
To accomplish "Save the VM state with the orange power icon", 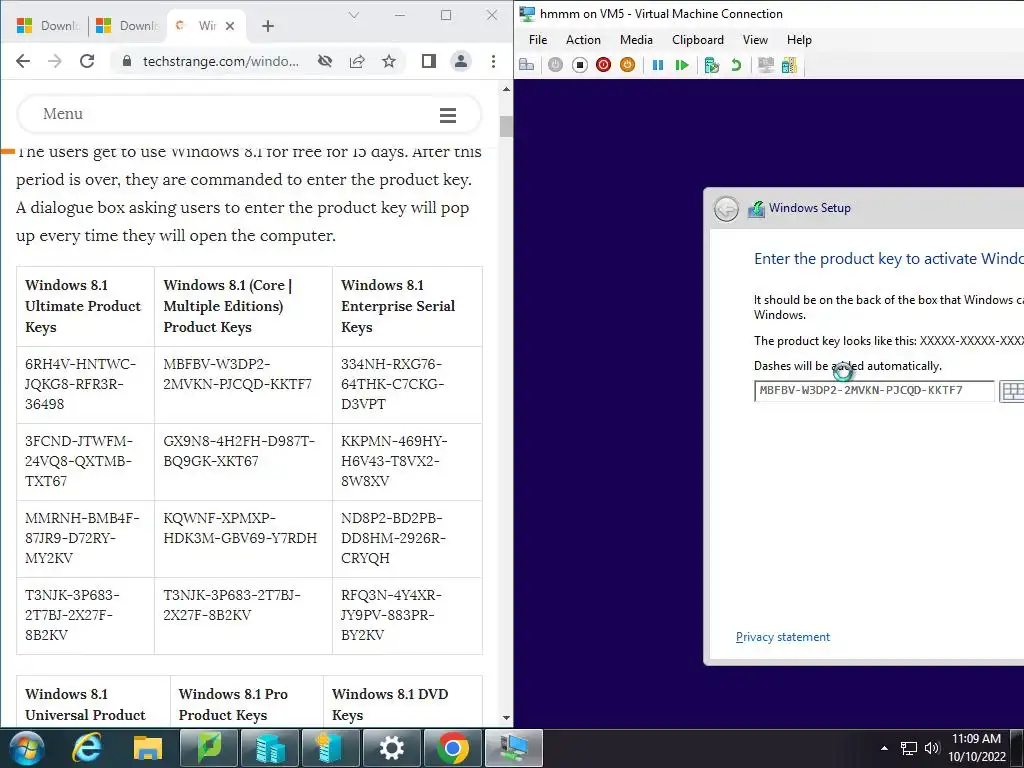I will (x=627, y=65).
